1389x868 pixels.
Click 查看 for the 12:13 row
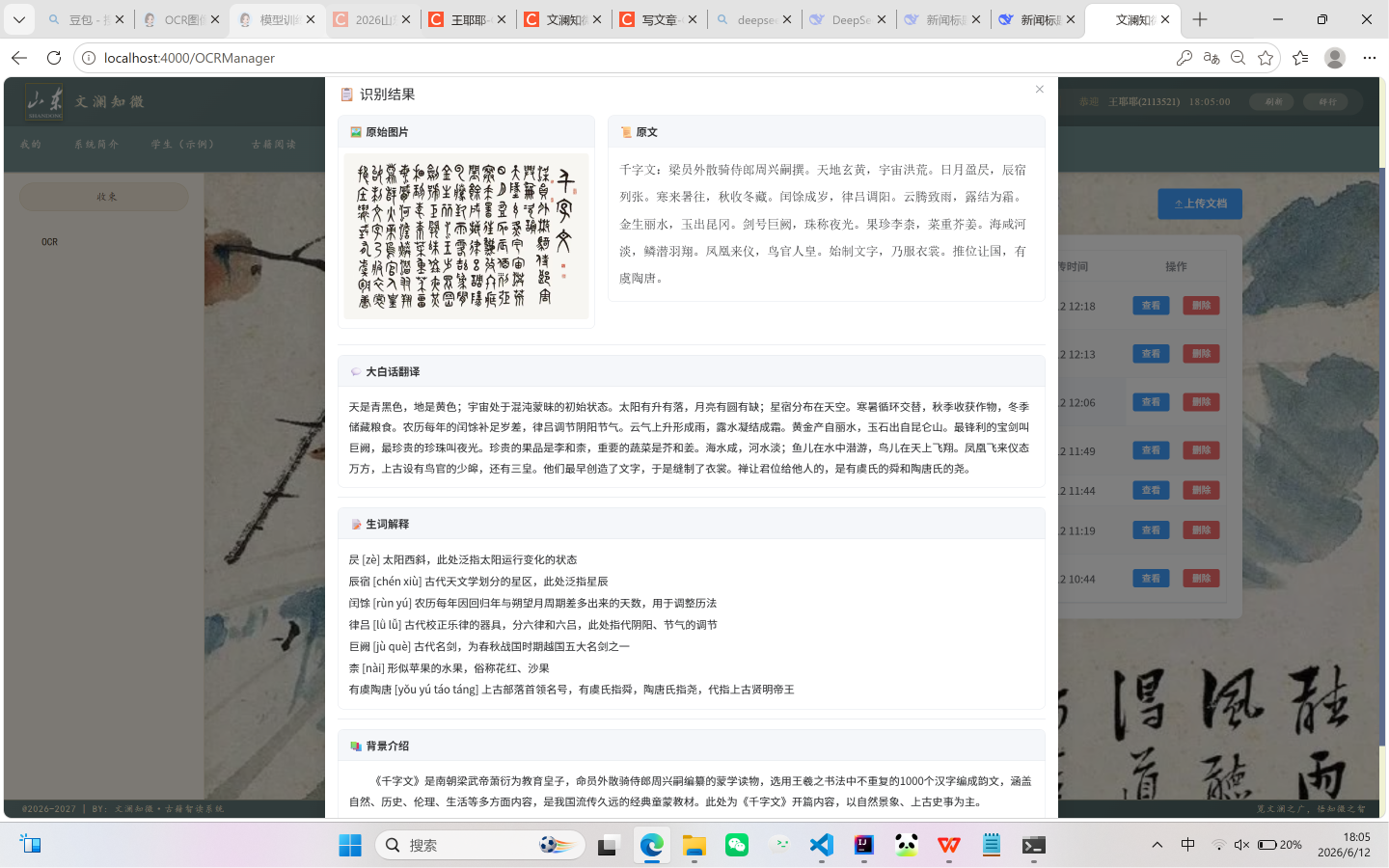pyautogui.click(x=1151, y=354)
